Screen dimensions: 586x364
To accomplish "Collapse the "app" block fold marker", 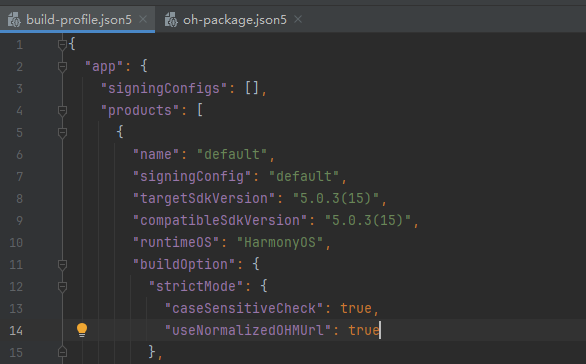I will coord(62,67).
